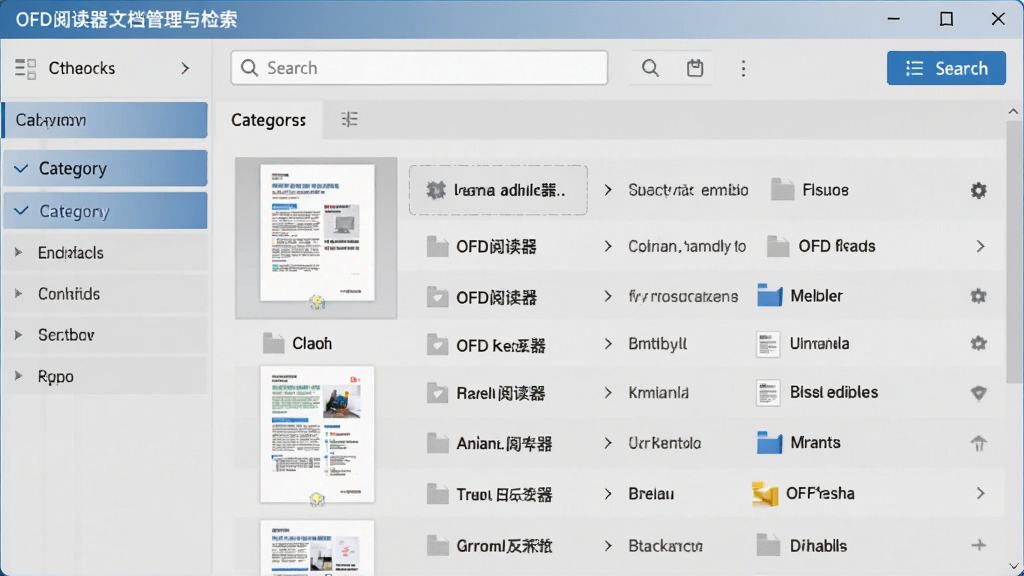This screenshot has height=576, width=1024.
Task: Click the dashed-border first row item with gear icon
Action: [x=498, y=190]
